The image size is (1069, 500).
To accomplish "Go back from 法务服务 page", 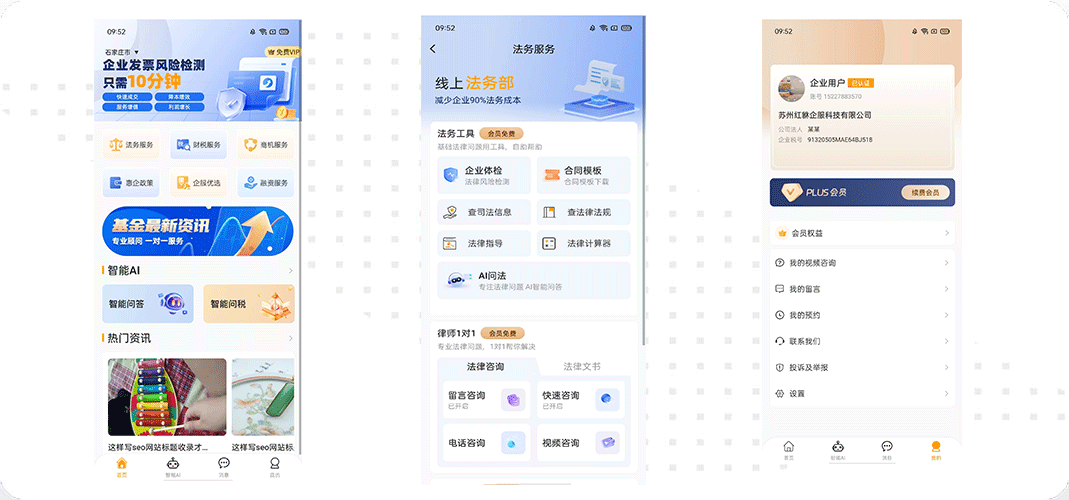I will click(x=433, y=49).
